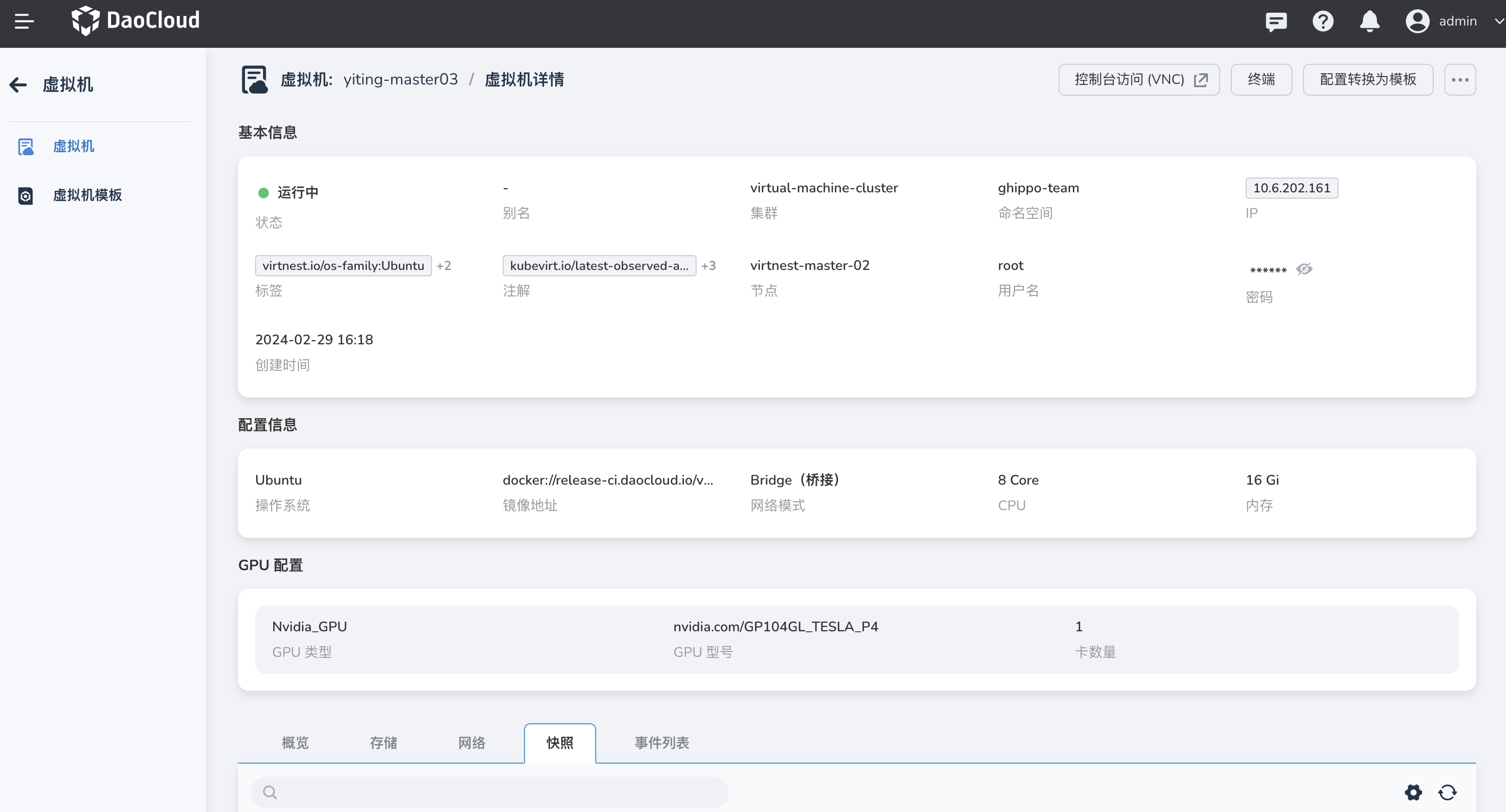This screenshot has width=1506, height=812.
Task: Select 虚拟机模板 in the sidebar
Action: (x=87, y=194)
